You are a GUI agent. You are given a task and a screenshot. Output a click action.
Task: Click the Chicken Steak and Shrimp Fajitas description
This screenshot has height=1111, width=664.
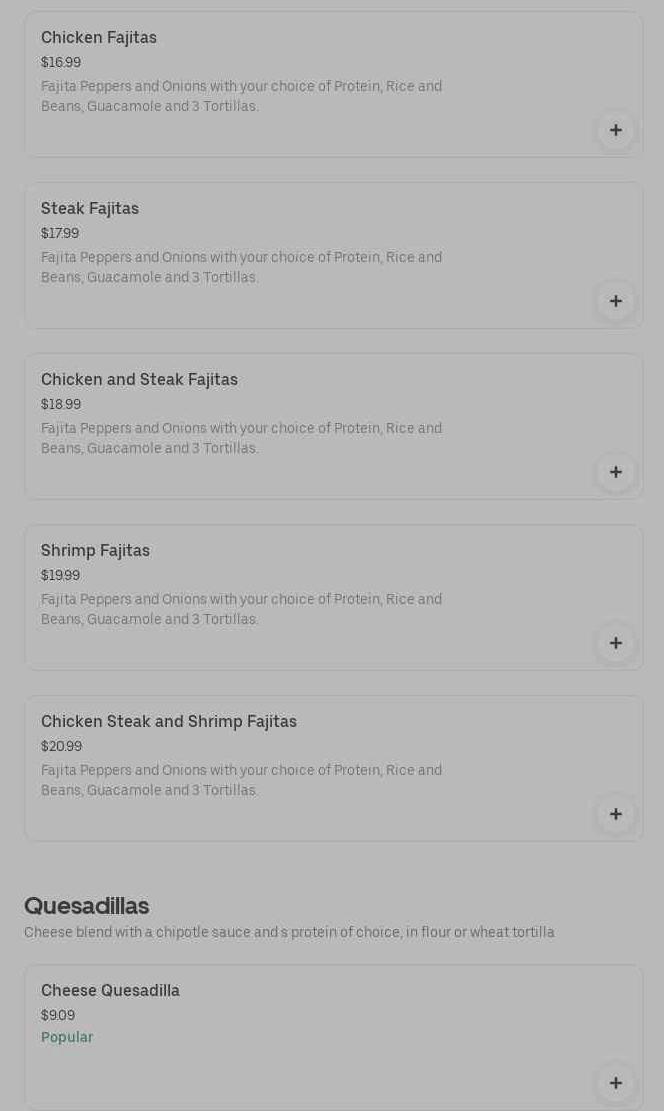[241, 780]
